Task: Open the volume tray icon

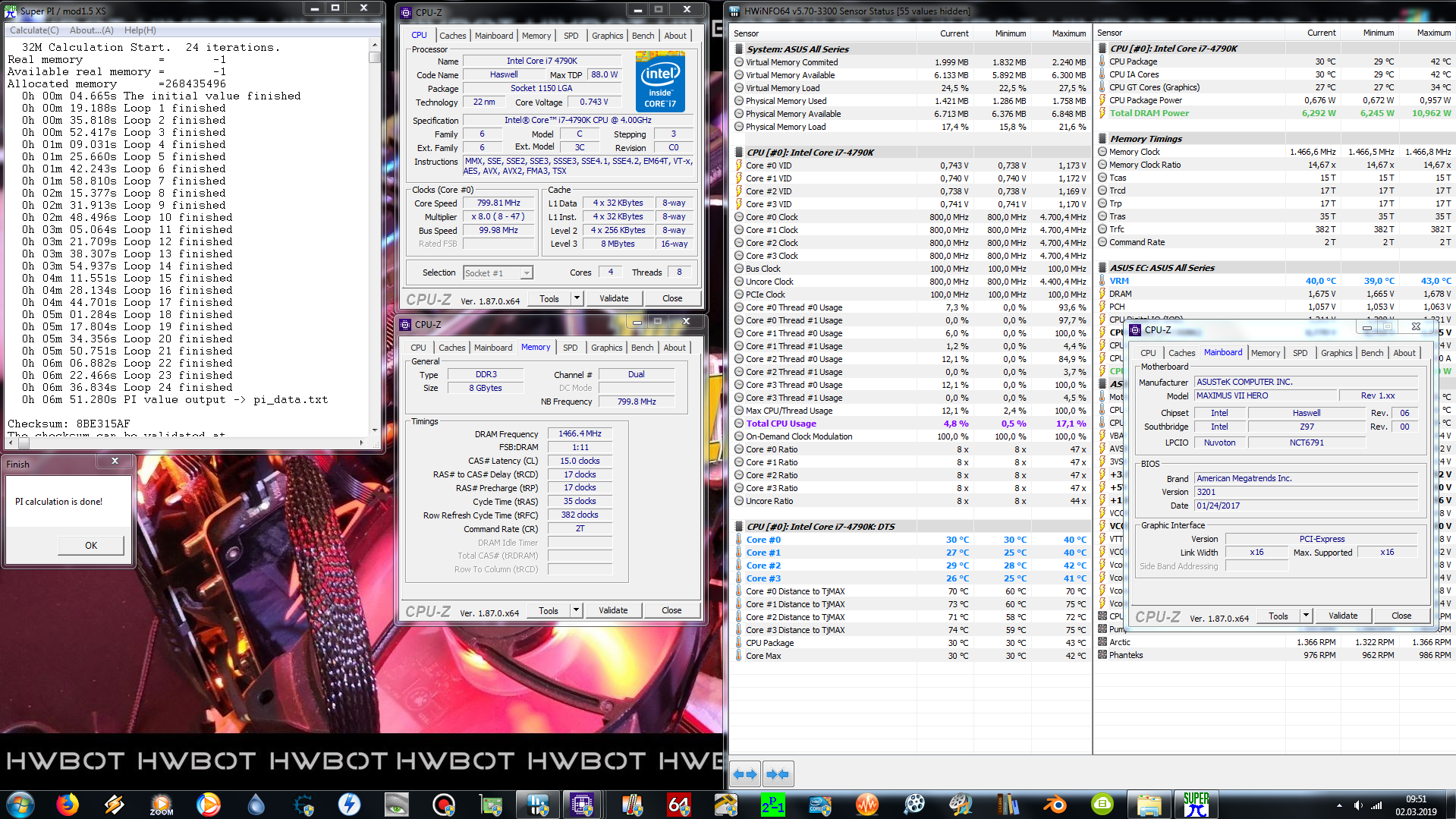Action: click(x=1358, y=805)
